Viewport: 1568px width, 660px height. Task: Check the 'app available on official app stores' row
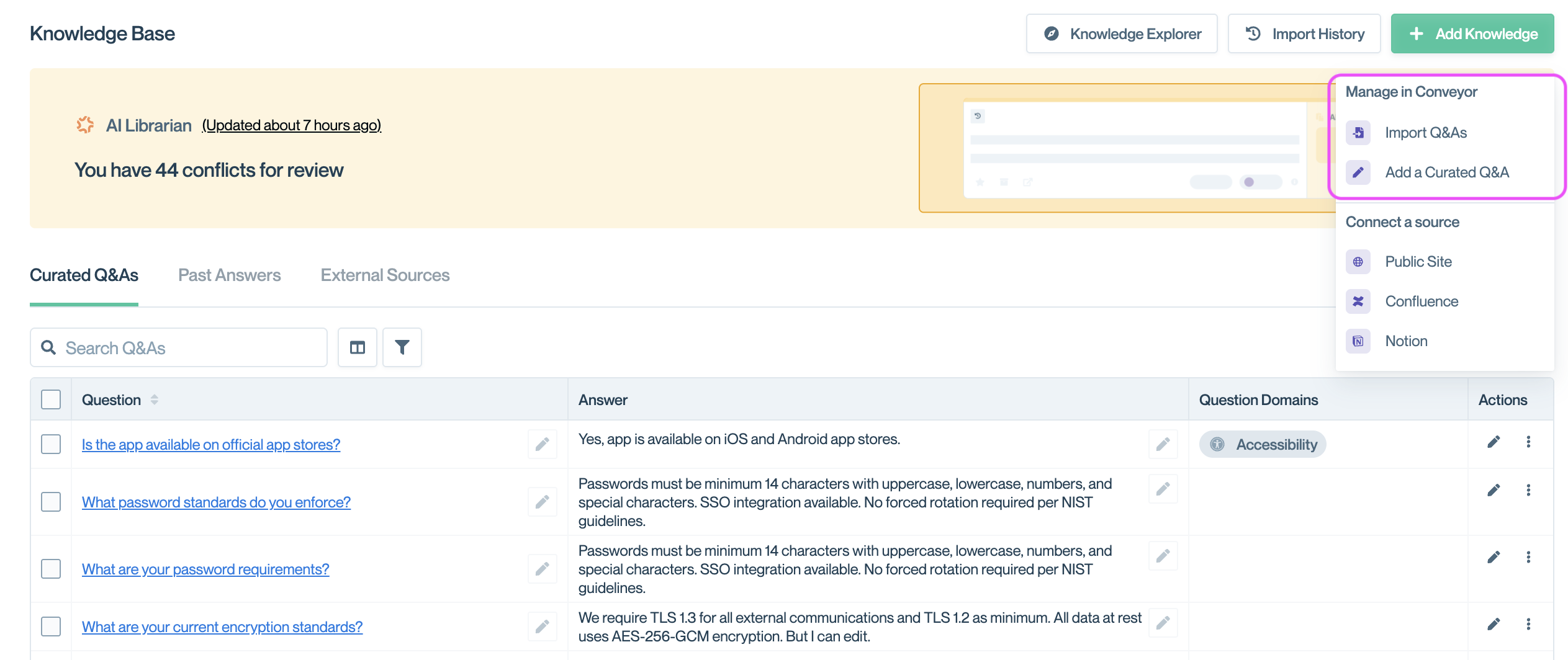click(x=51, y=444)
